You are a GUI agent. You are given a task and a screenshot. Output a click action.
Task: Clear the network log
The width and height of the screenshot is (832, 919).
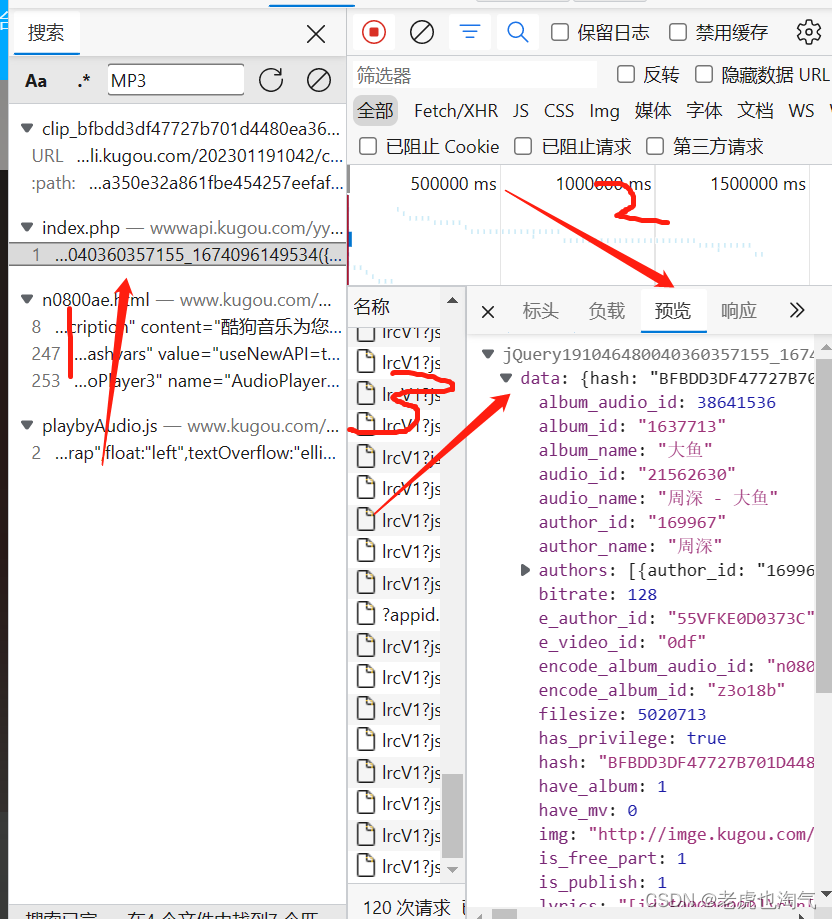click(x=421, y=32)
